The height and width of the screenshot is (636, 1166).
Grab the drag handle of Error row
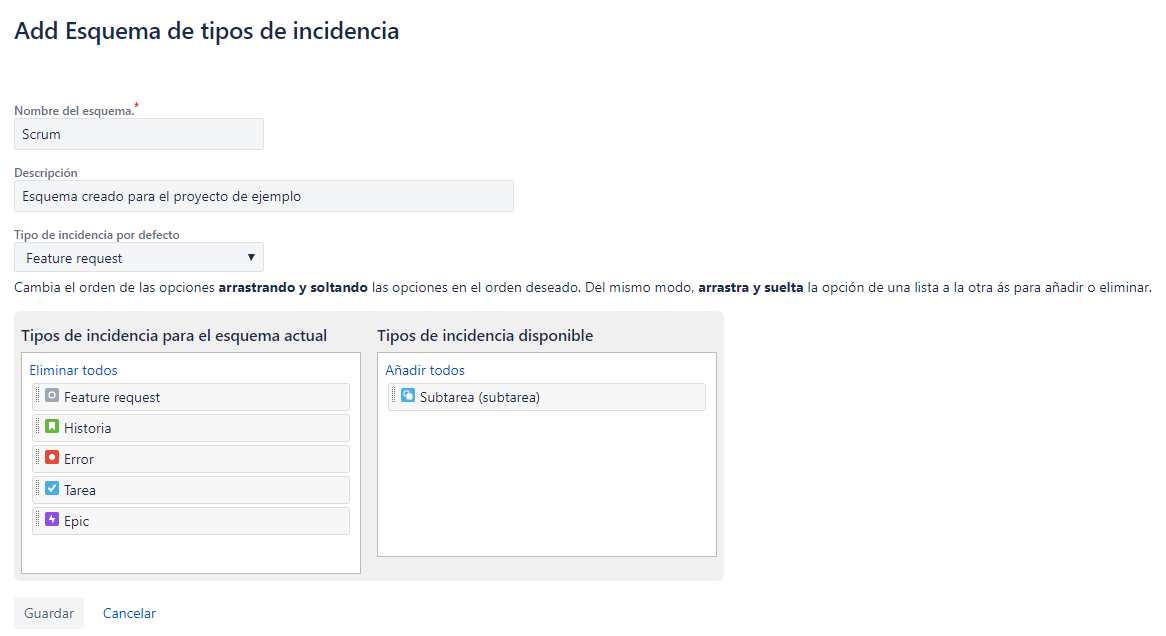[38, 457]
